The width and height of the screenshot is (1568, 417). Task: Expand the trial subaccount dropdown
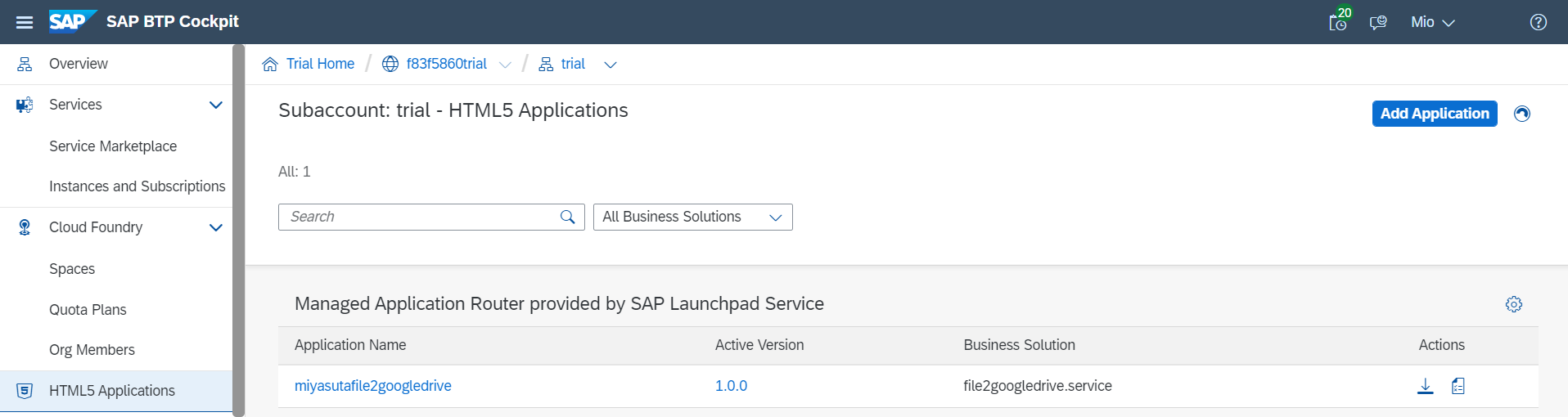click(610, 65)
